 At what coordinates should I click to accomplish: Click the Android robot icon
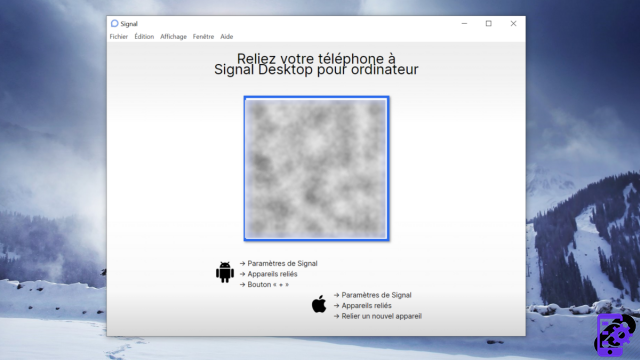(225, 272)
